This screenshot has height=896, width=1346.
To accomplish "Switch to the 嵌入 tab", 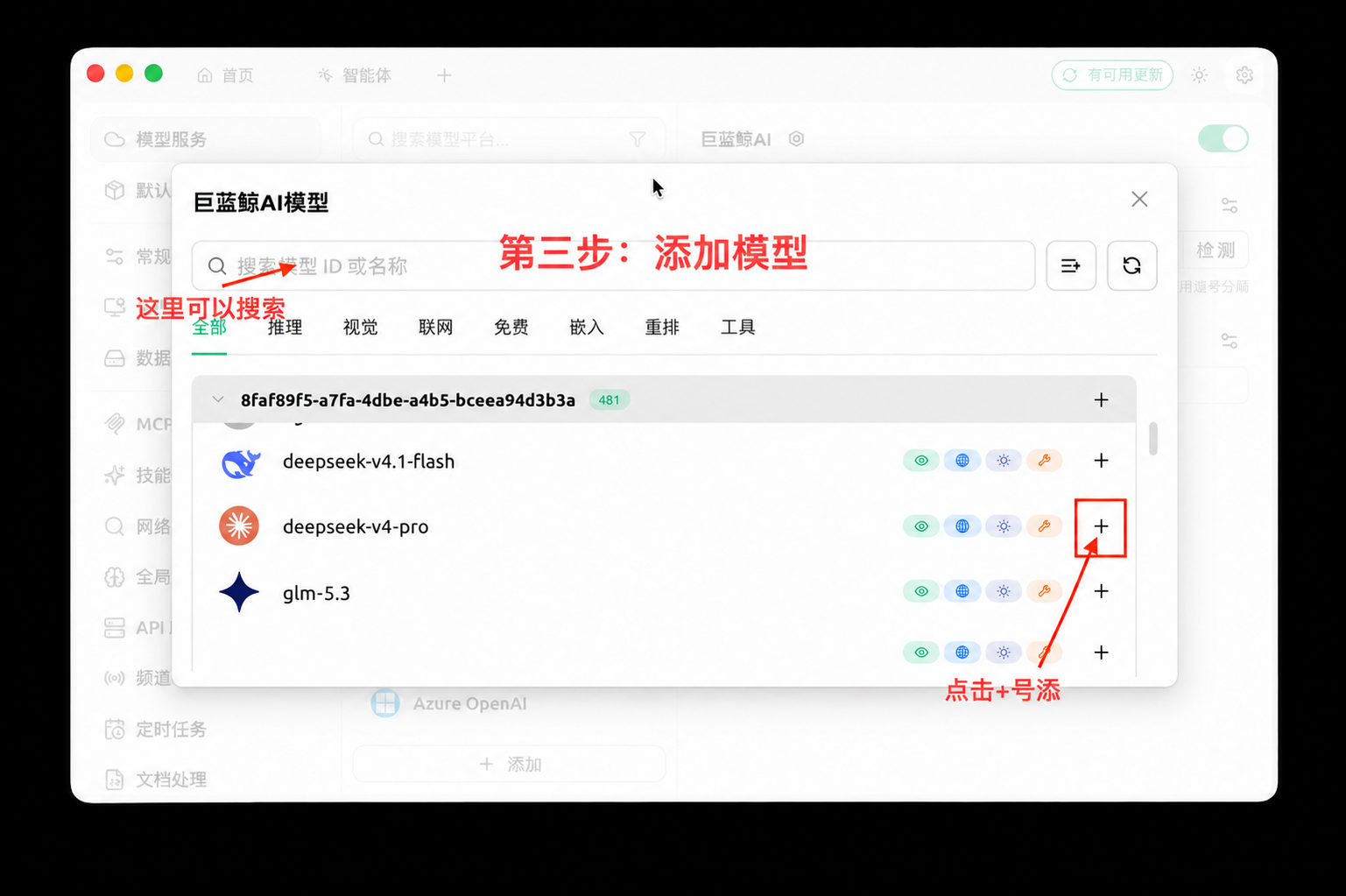I will [x=586, y=328].
